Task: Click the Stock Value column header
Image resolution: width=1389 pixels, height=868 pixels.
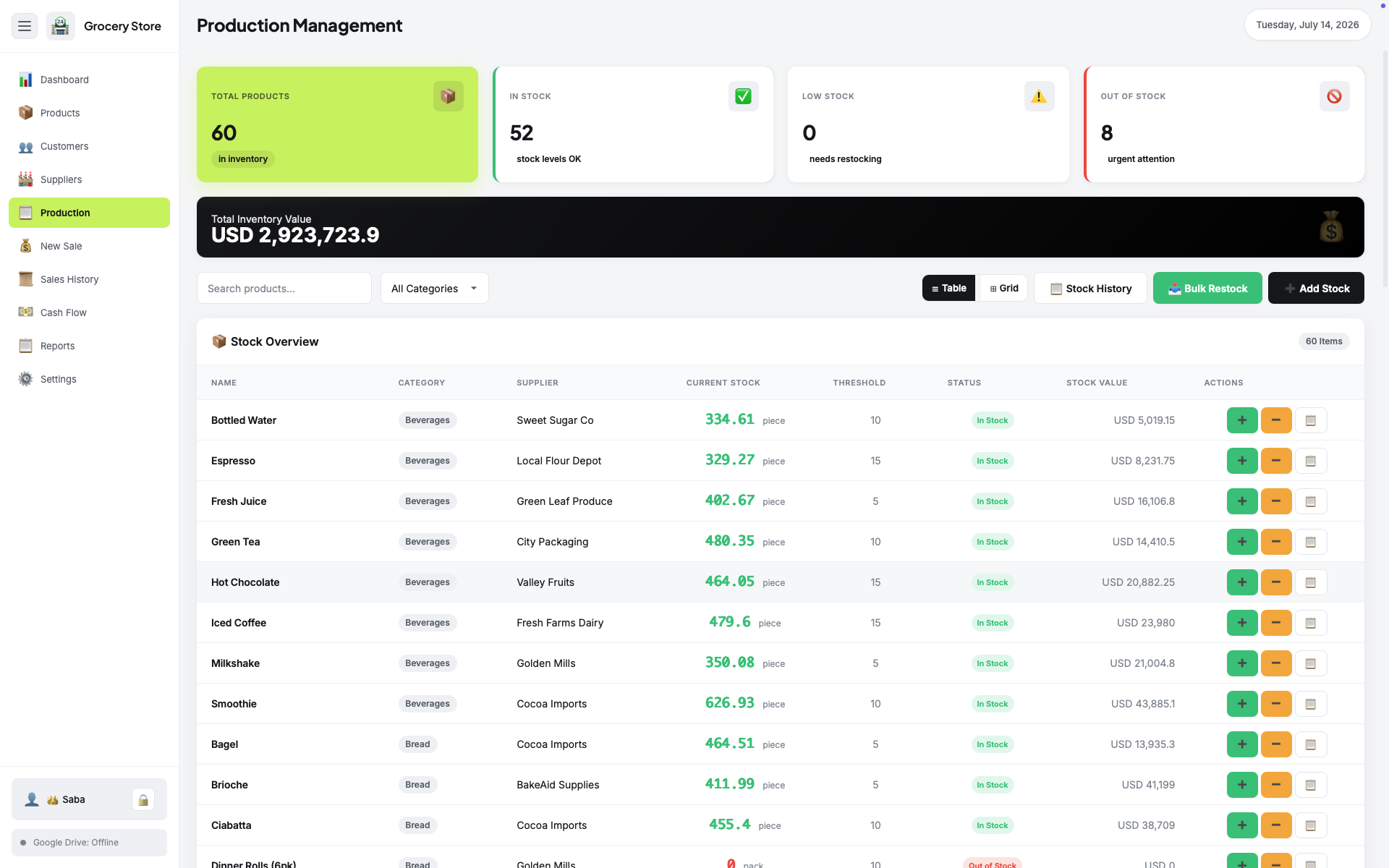Action: click(x=1097, y=383)
